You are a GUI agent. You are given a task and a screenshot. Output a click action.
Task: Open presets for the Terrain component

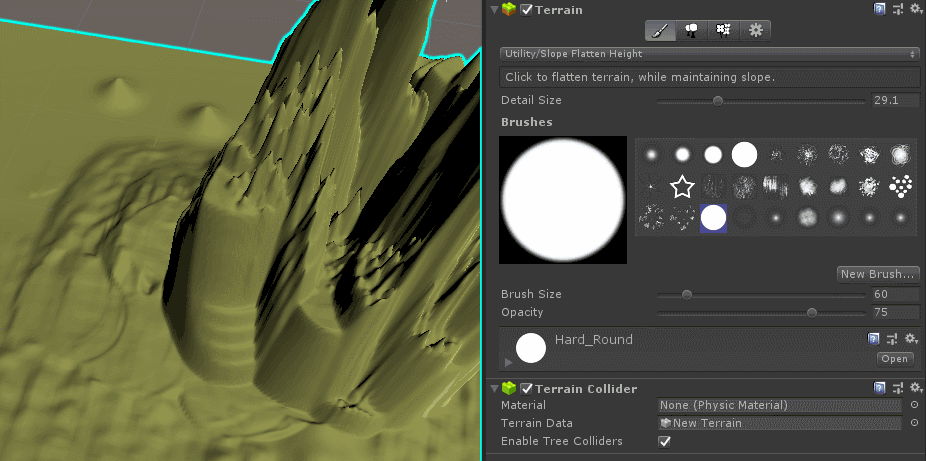(898, 9)
